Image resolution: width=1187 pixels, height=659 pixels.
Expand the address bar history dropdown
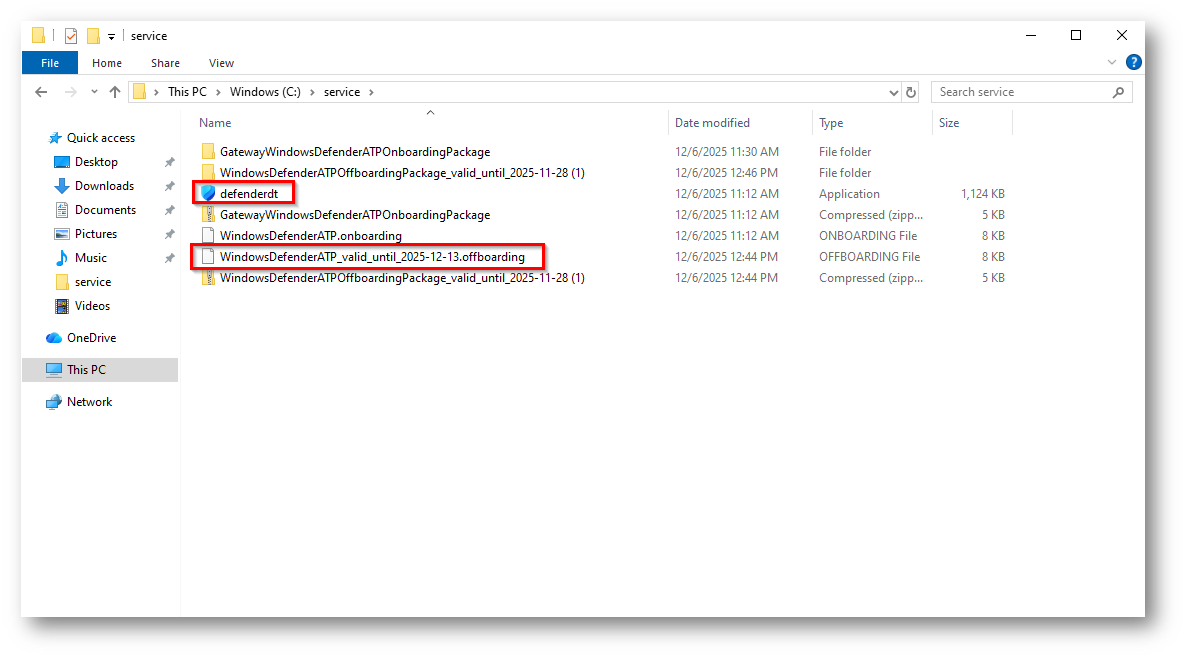tap(893, 92)
